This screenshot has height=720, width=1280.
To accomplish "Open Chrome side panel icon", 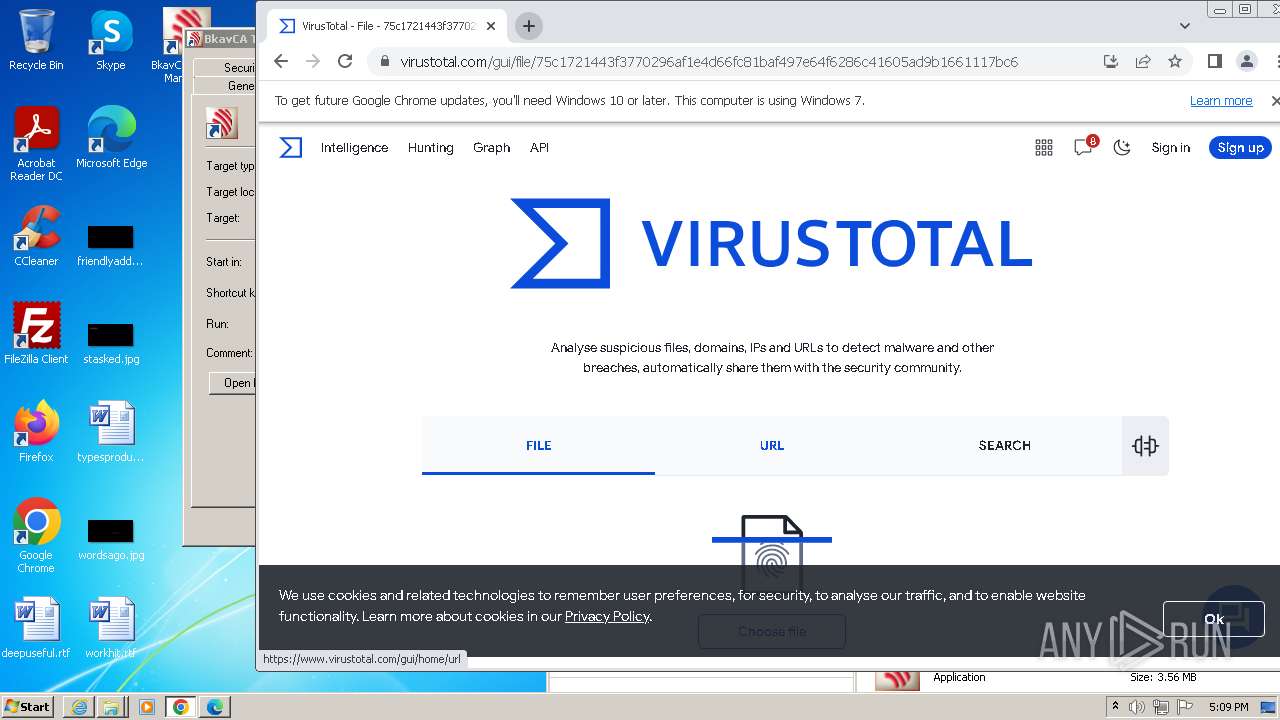I will [x=1214, y=61].
